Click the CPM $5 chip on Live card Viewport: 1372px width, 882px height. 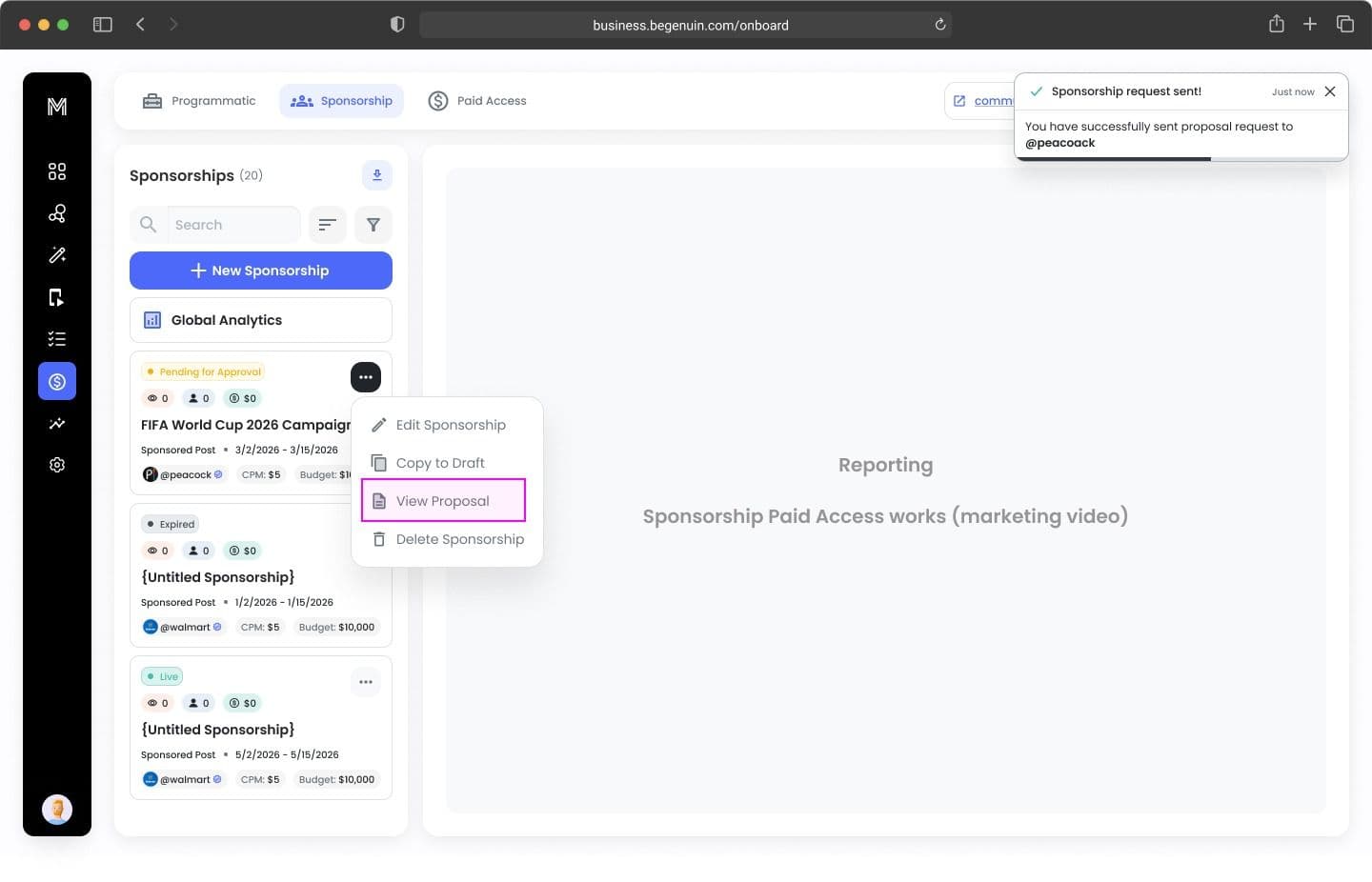coord(260,779)
